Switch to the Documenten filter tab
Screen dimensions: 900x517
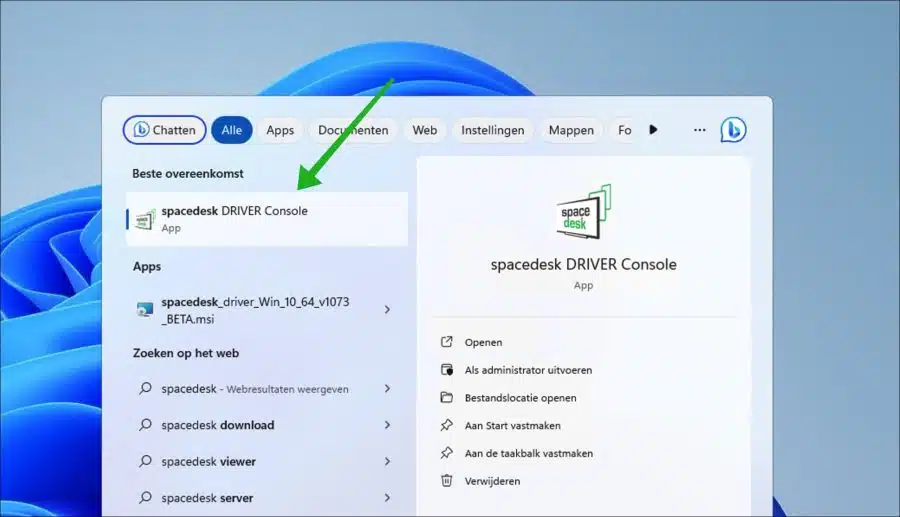(x=353, y=130)
